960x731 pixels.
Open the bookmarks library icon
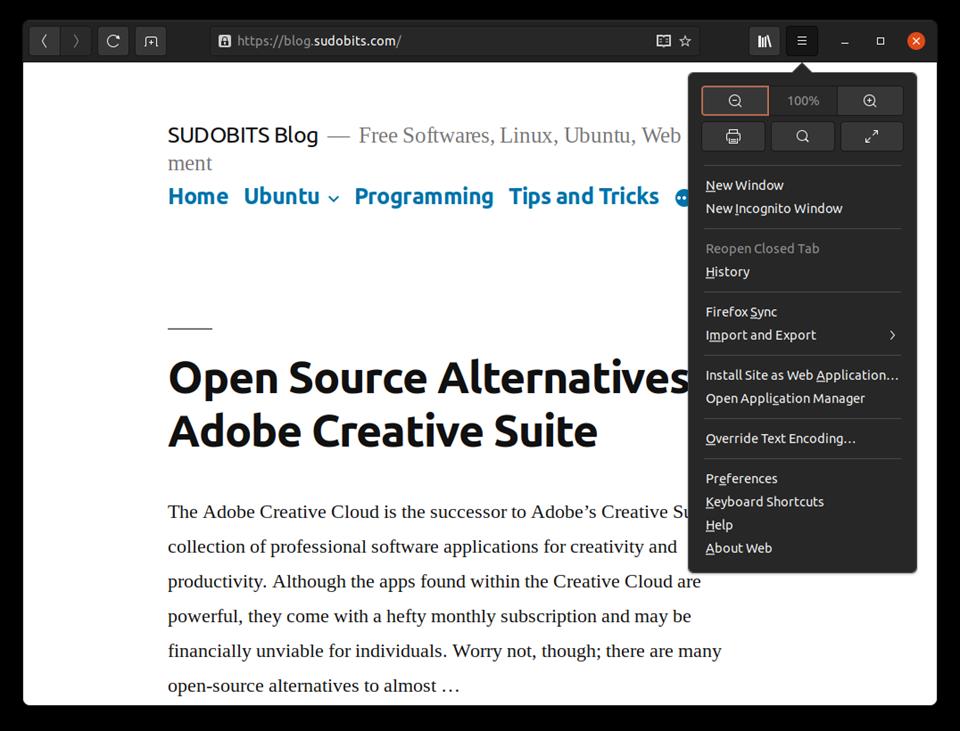tap(765, 41)
